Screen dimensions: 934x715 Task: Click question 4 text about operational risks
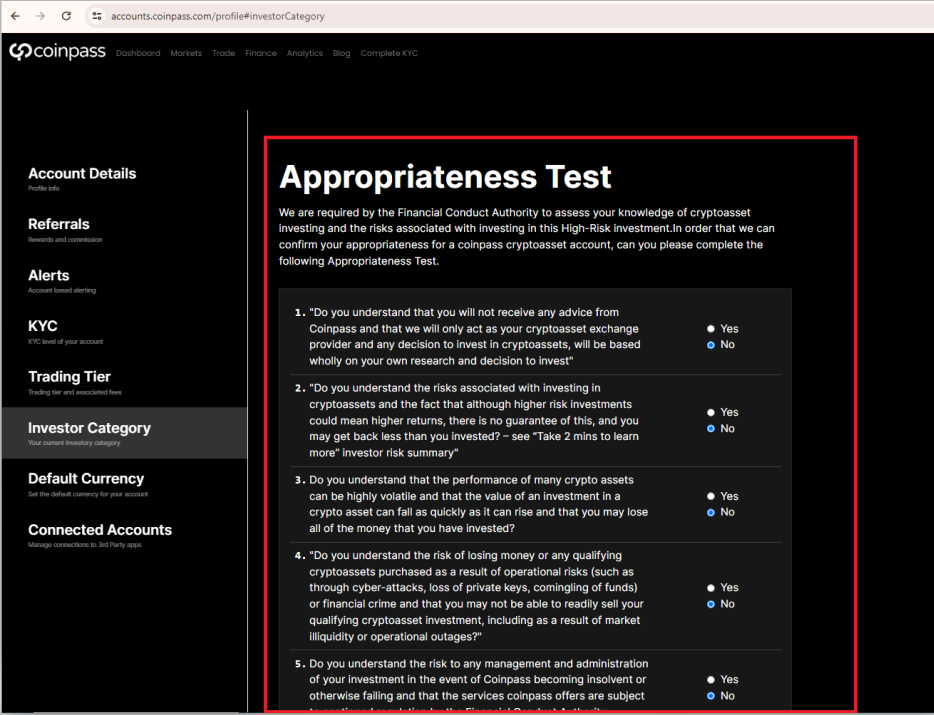click(x=476, y=596)
